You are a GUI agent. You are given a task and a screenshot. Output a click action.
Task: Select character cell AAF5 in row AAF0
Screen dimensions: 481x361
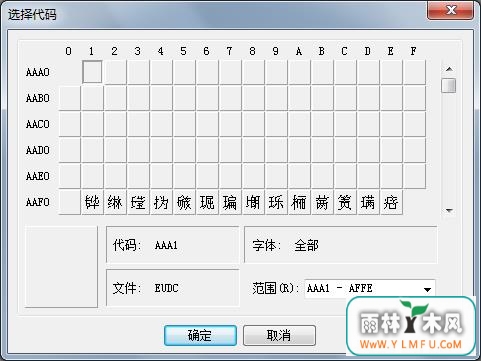(x=184, y=202)
